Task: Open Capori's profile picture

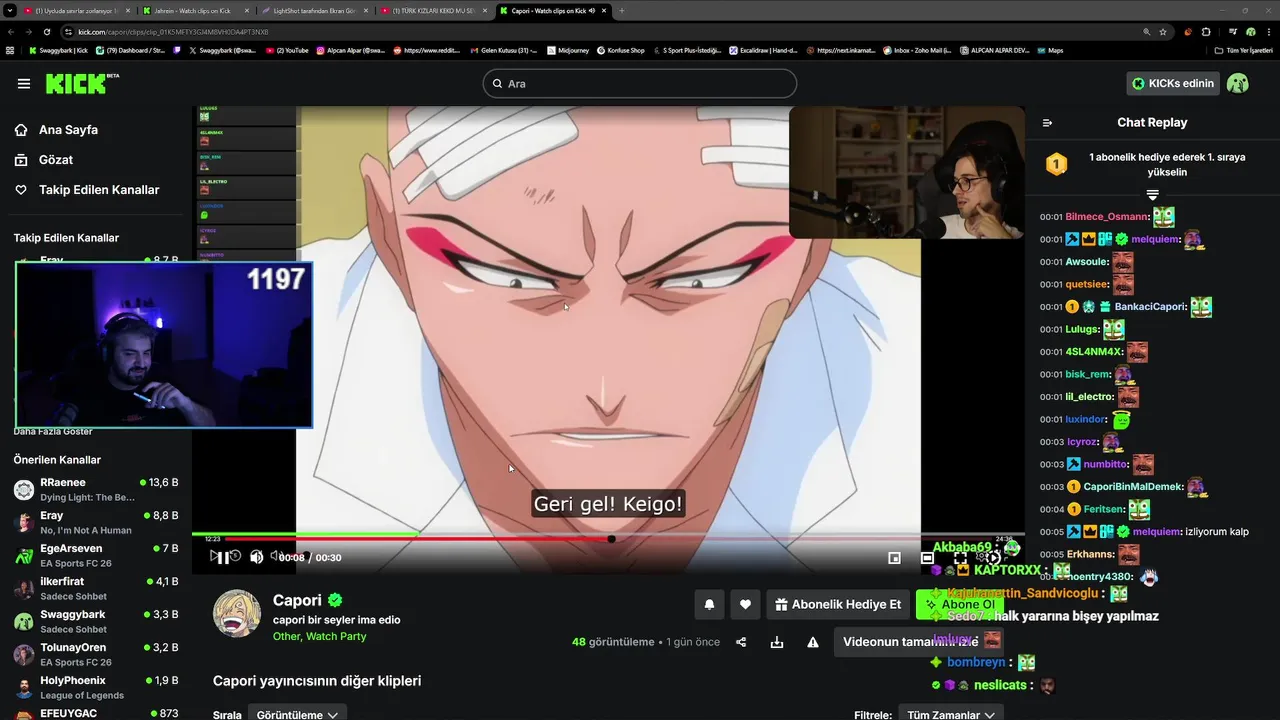Action: (x=237, y=612)
